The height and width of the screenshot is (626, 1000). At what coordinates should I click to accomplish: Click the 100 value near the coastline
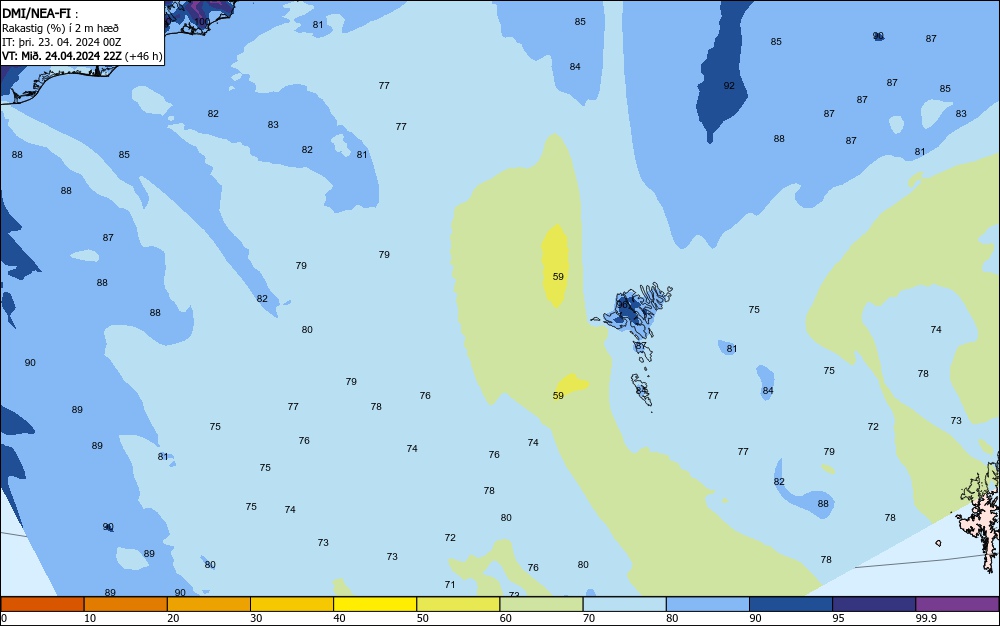[x=202, y=22]
